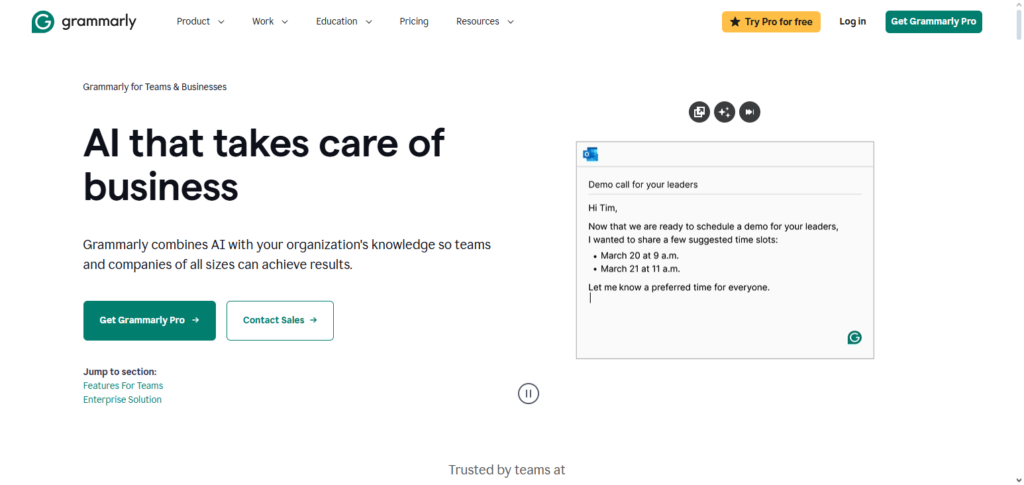Select the copy-layers demo icon
The height and width of the screenshot is (485, 1024).
(699, 112)
